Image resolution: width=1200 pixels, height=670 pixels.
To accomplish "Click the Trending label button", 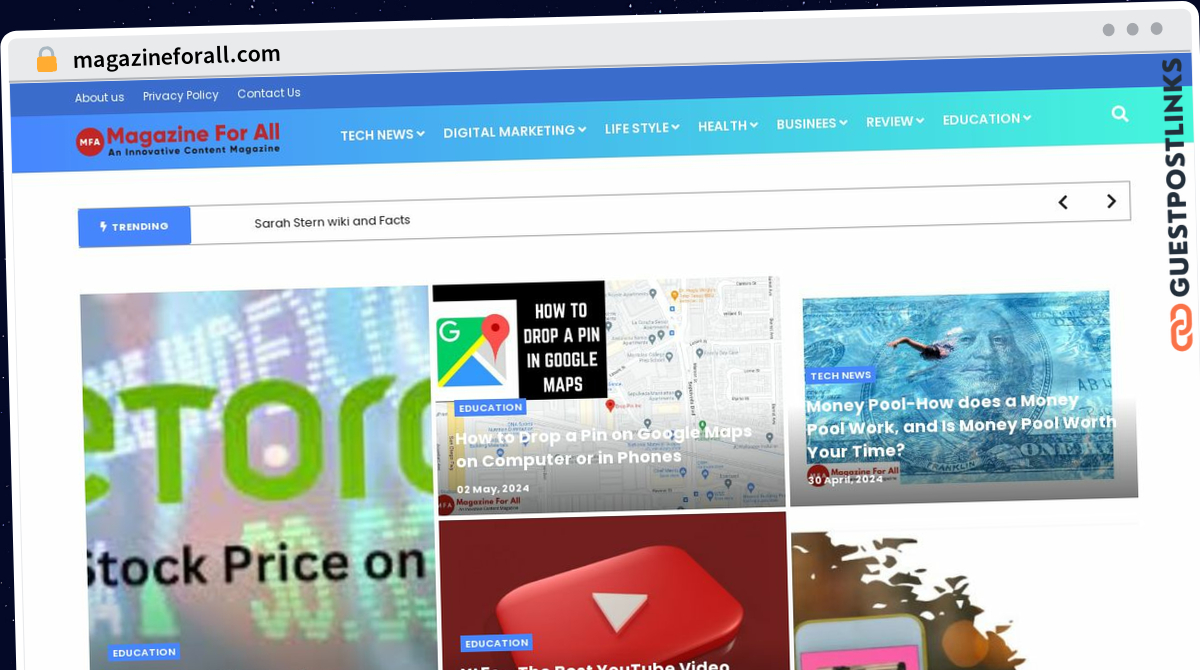I will 134,226.
